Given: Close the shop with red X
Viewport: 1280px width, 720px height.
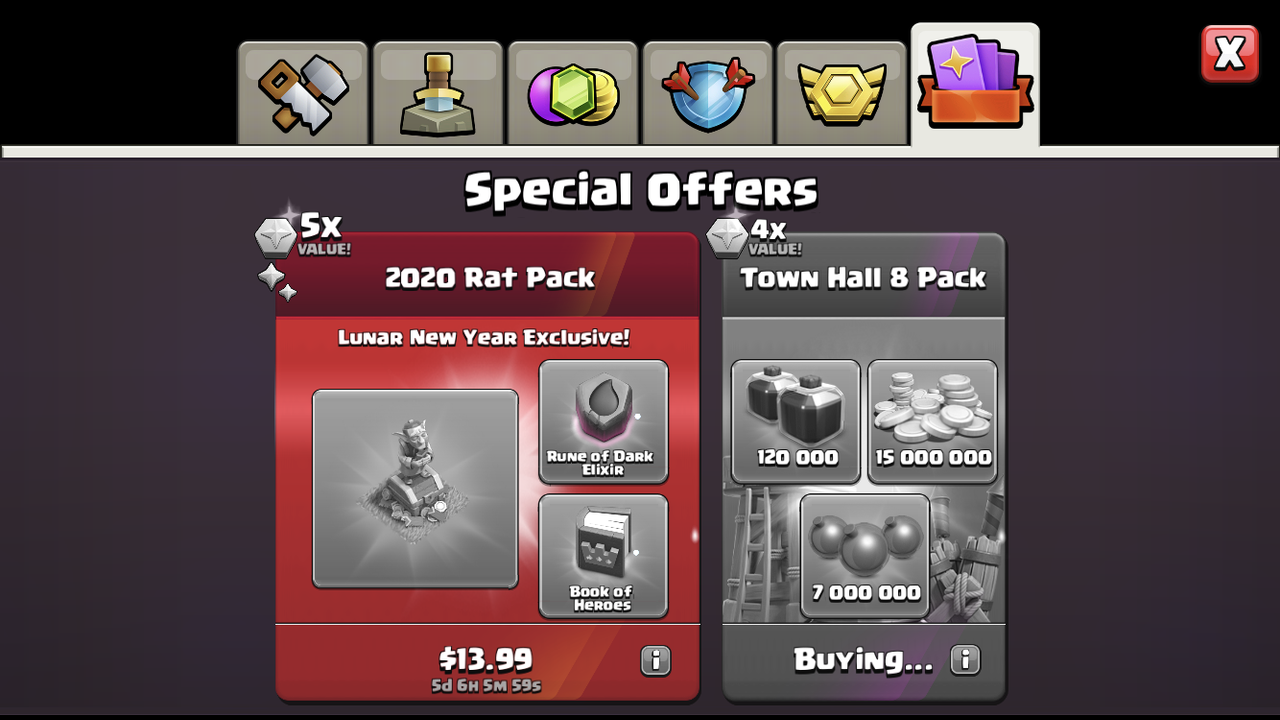Looking at the screenshot, I should pyautogui.click(x=1230, y=53).
